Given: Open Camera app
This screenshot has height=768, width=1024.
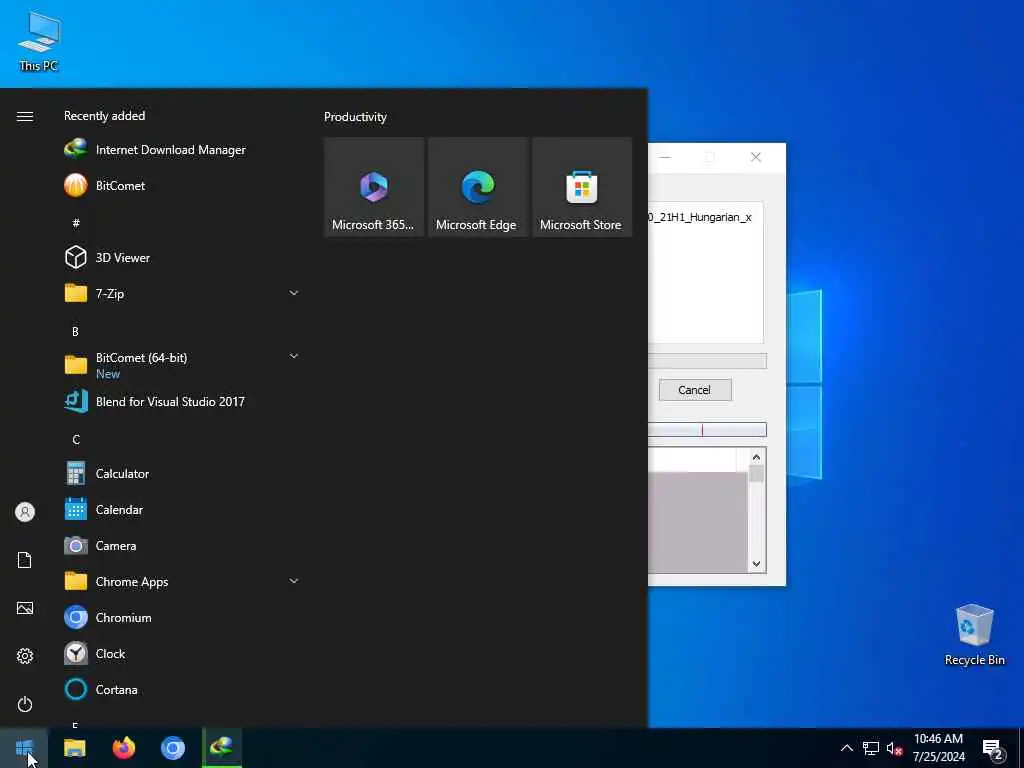Looking at the screenshot, I should point(182,545).
